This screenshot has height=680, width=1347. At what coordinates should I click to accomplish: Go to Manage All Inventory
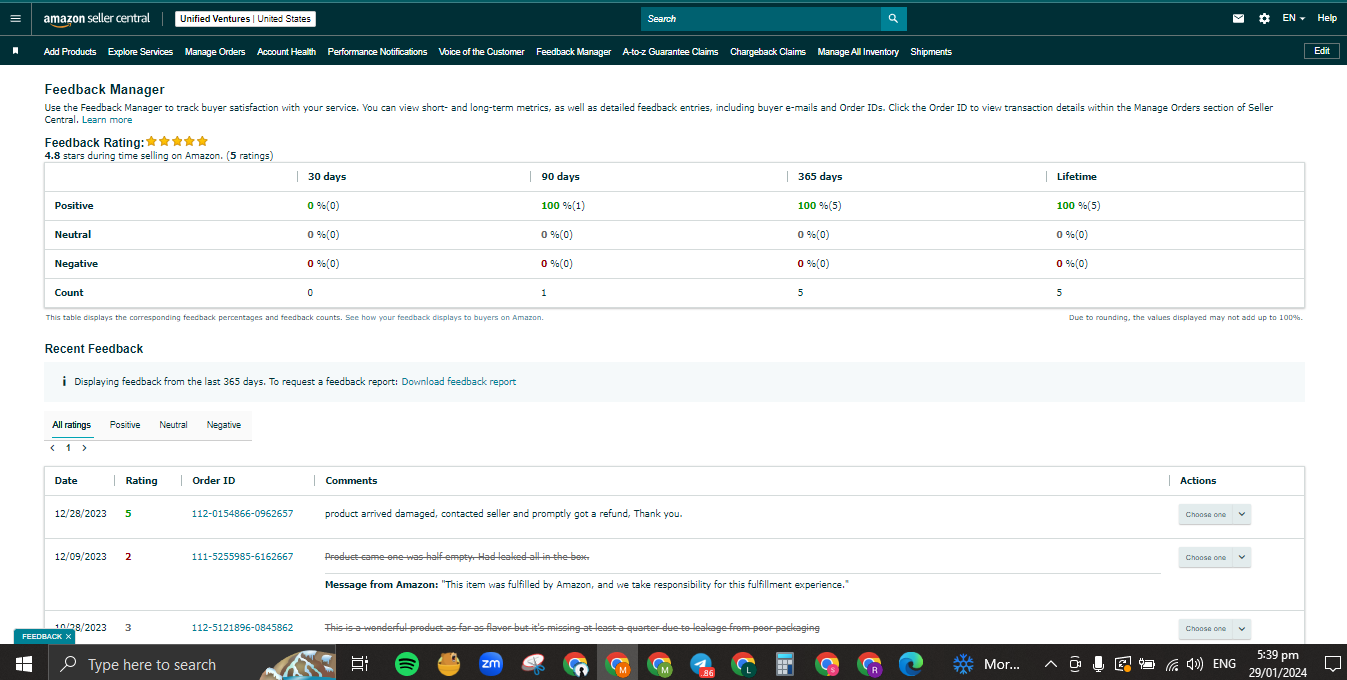(858, 52)
